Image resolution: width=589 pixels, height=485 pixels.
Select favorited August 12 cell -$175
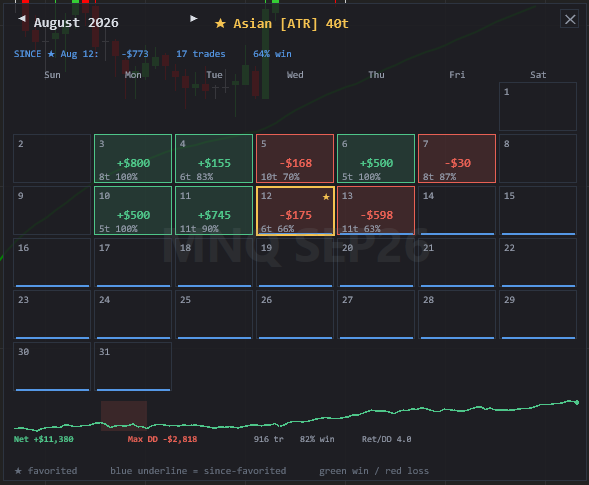point(295,211)
